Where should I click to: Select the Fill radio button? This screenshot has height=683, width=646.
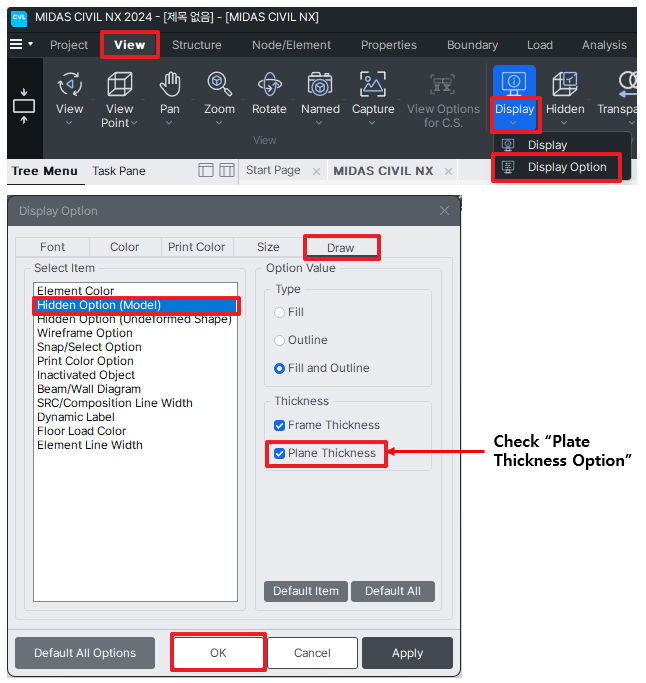pyautogui.click(x=279, y=312)
